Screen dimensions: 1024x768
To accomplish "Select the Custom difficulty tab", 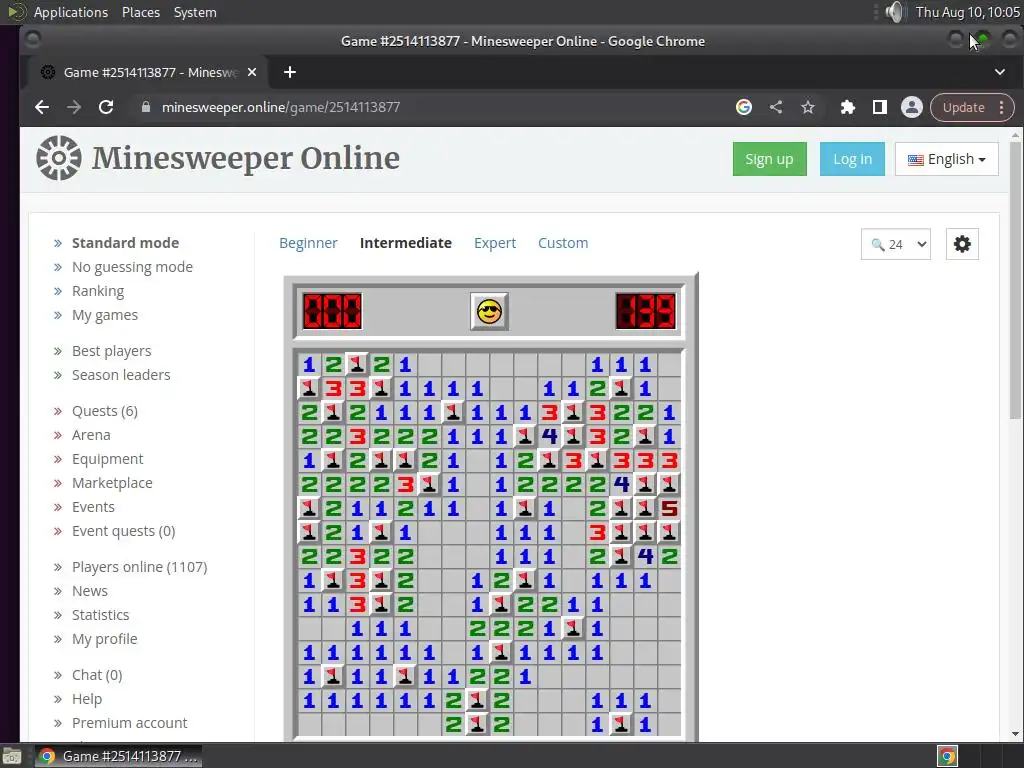I will (563, 243).
